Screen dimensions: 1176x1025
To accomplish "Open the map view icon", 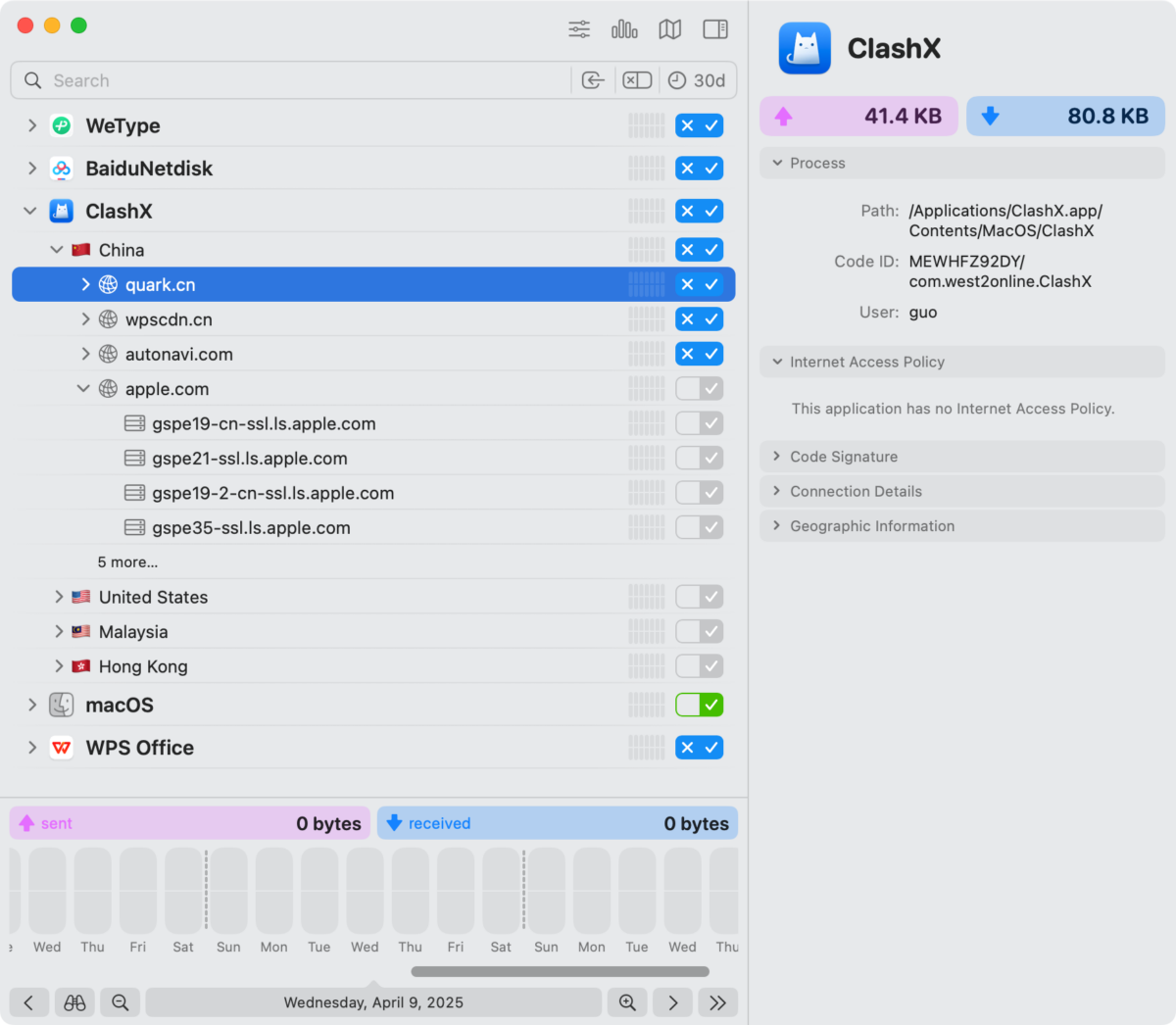I will 670,29.
